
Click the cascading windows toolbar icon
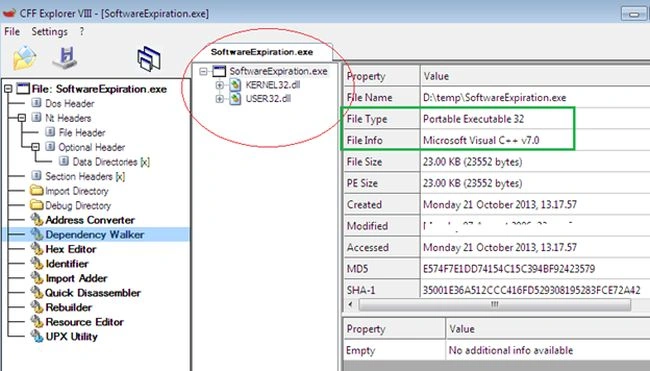click(x=149, y=58)
